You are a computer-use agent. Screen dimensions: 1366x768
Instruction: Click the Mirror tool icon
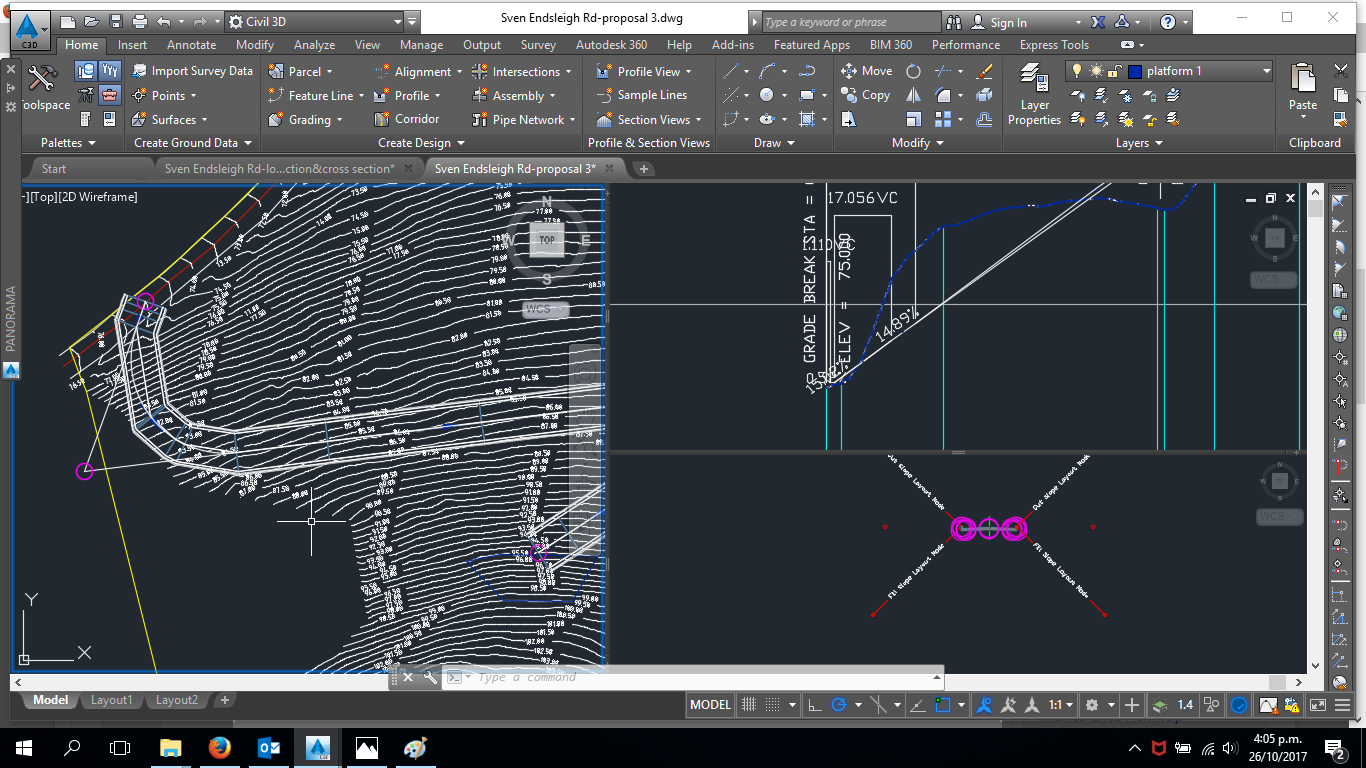click(x=913, y=95)
